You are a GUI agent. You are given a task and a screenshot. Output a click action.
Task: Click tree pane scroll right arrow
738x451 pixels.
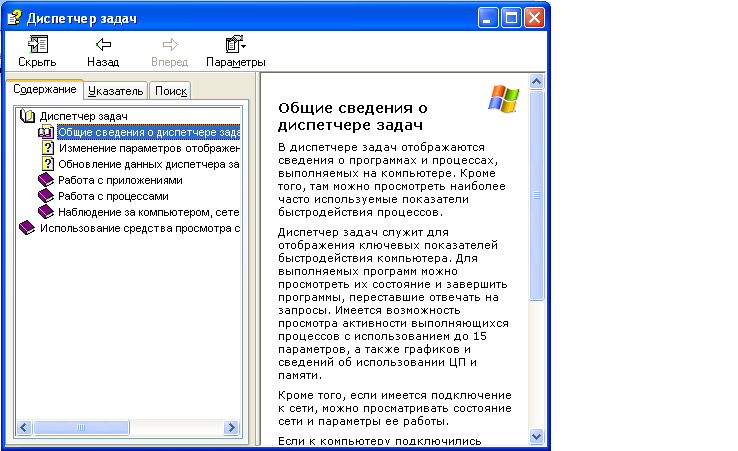[x=231, y=427]
